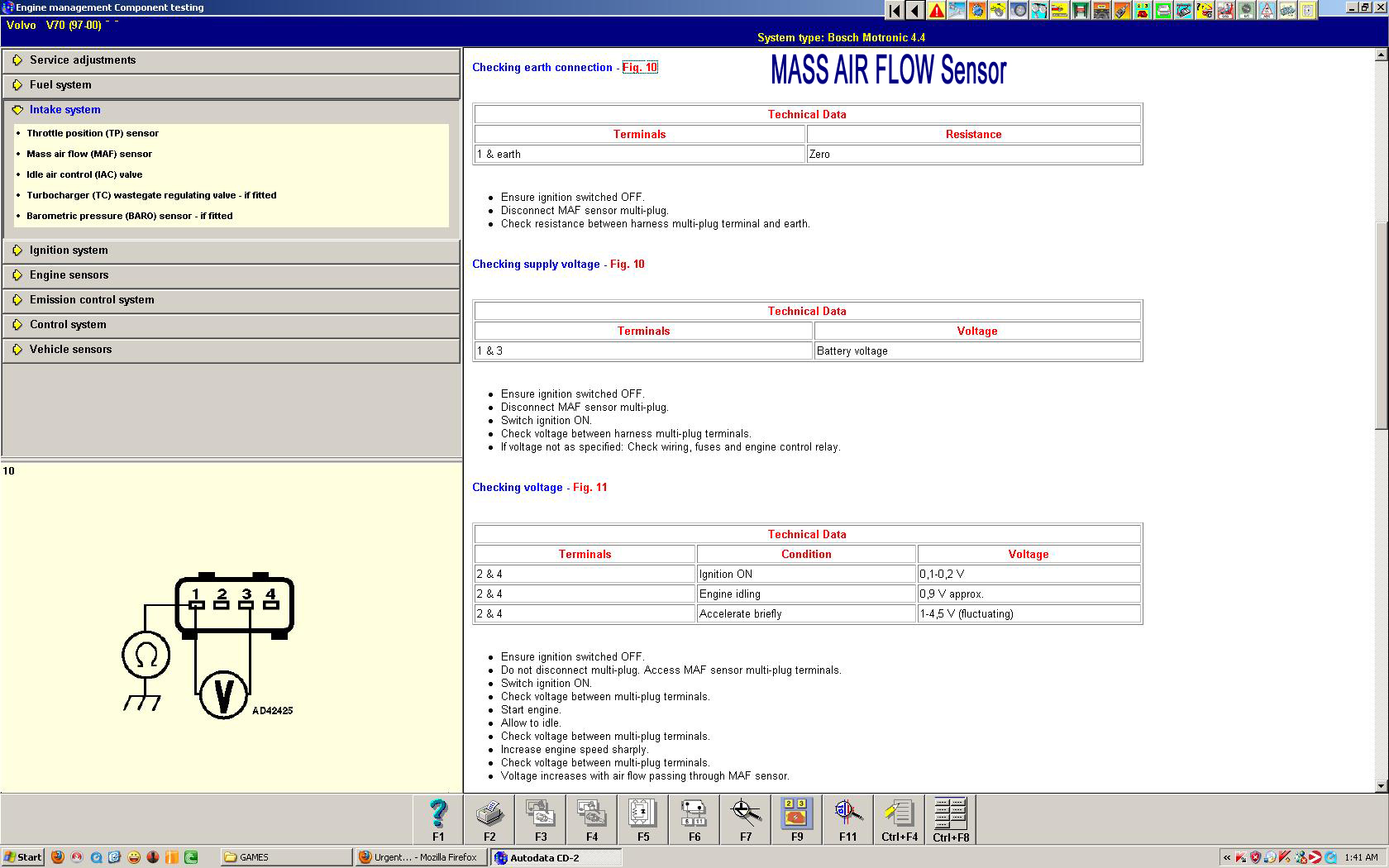Click the F4 next illustration button
The width and height of the screenshot is (1389, 868).
[x=592, y=819]
